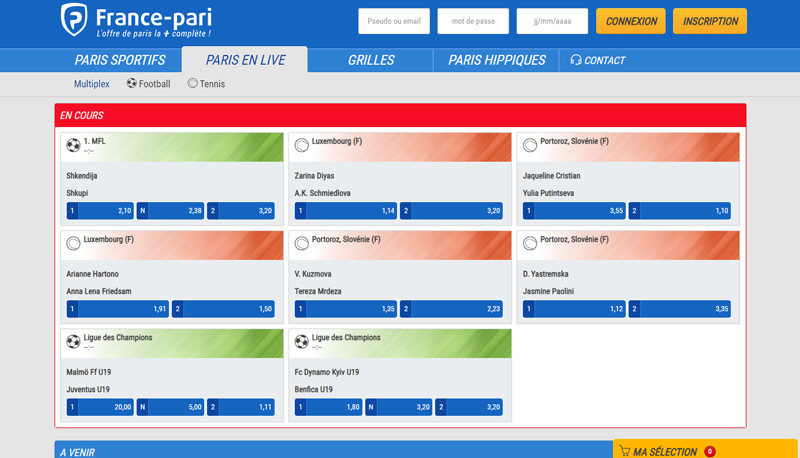The image size is (800, 458).
Task: Click soccer icon on Malmö Ff U19 card
Action: tap(73, 342)
